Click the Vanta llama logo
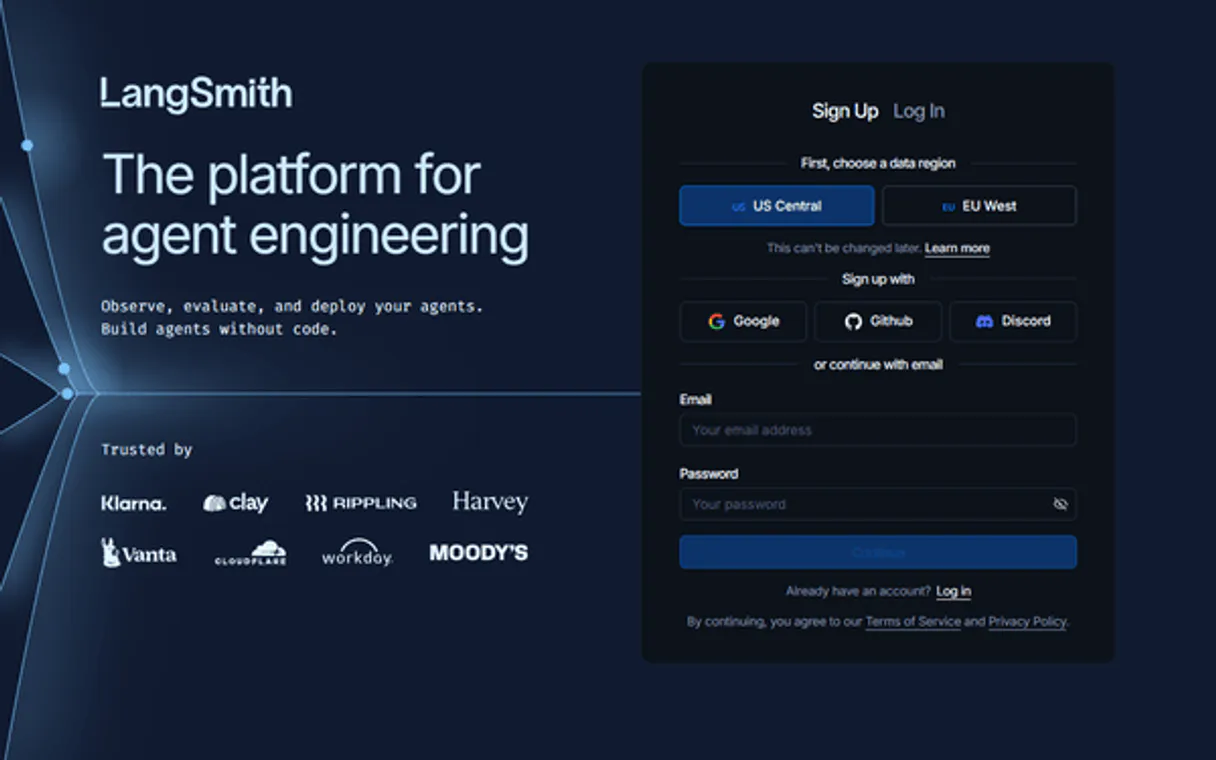This screenshot has width=1216, height=760. click(x=111, y=552)
